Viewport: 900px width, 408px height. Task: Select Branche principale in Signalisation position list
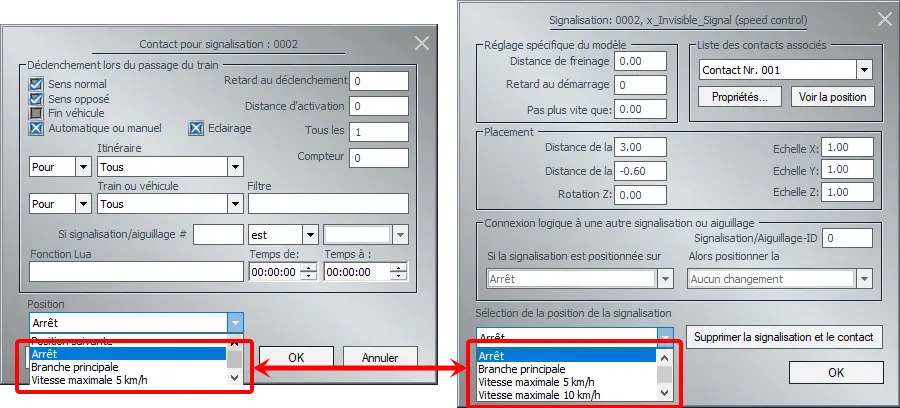click(566, 369)
